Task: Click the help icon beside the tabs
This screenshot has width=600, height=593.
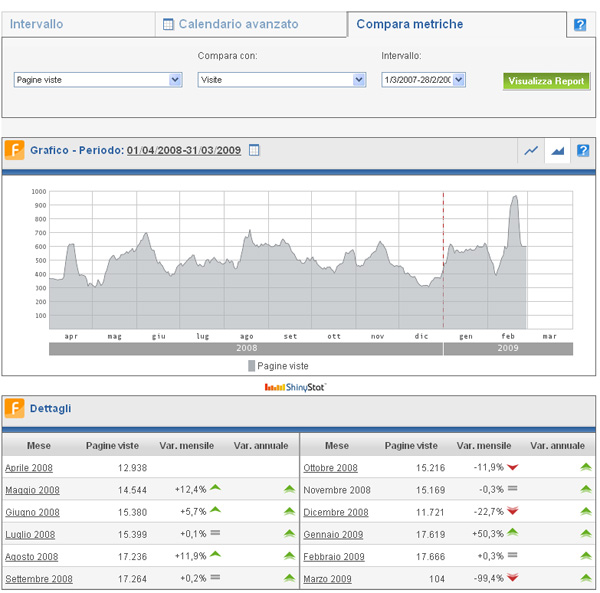Action: coord(580,25)
